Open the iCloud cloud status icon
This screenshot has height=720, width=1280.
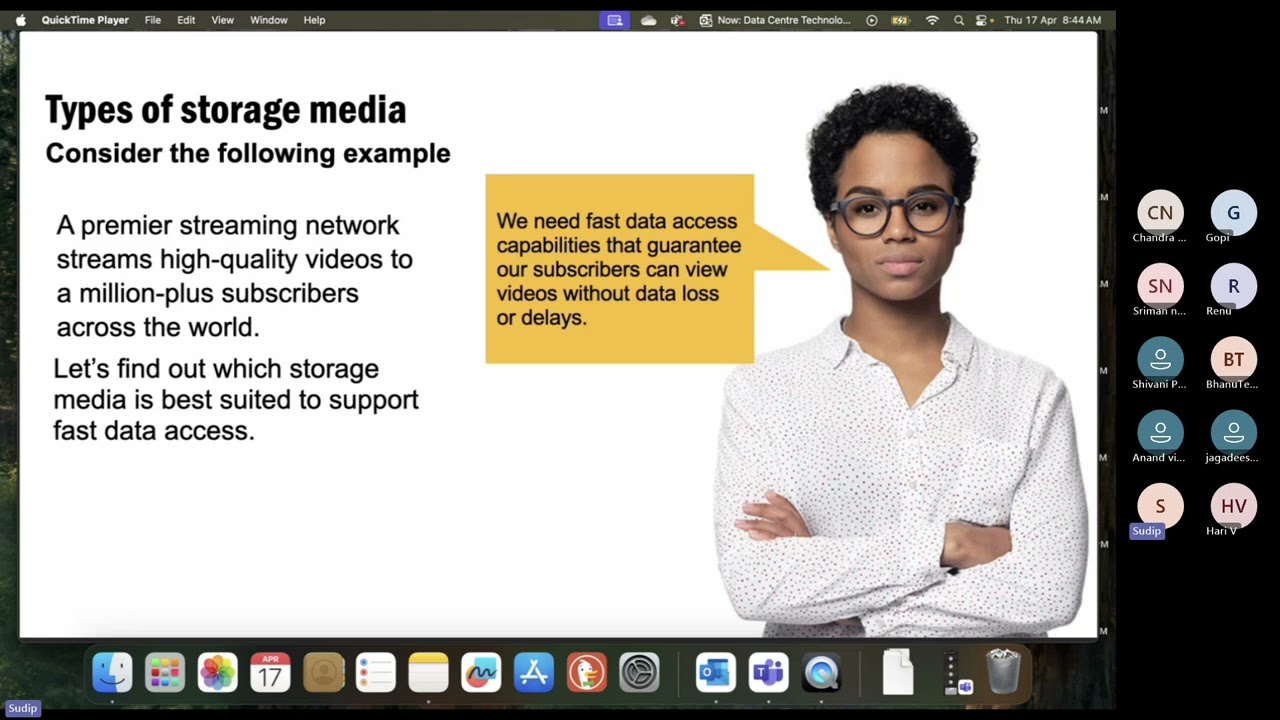[x=649, y=20]
